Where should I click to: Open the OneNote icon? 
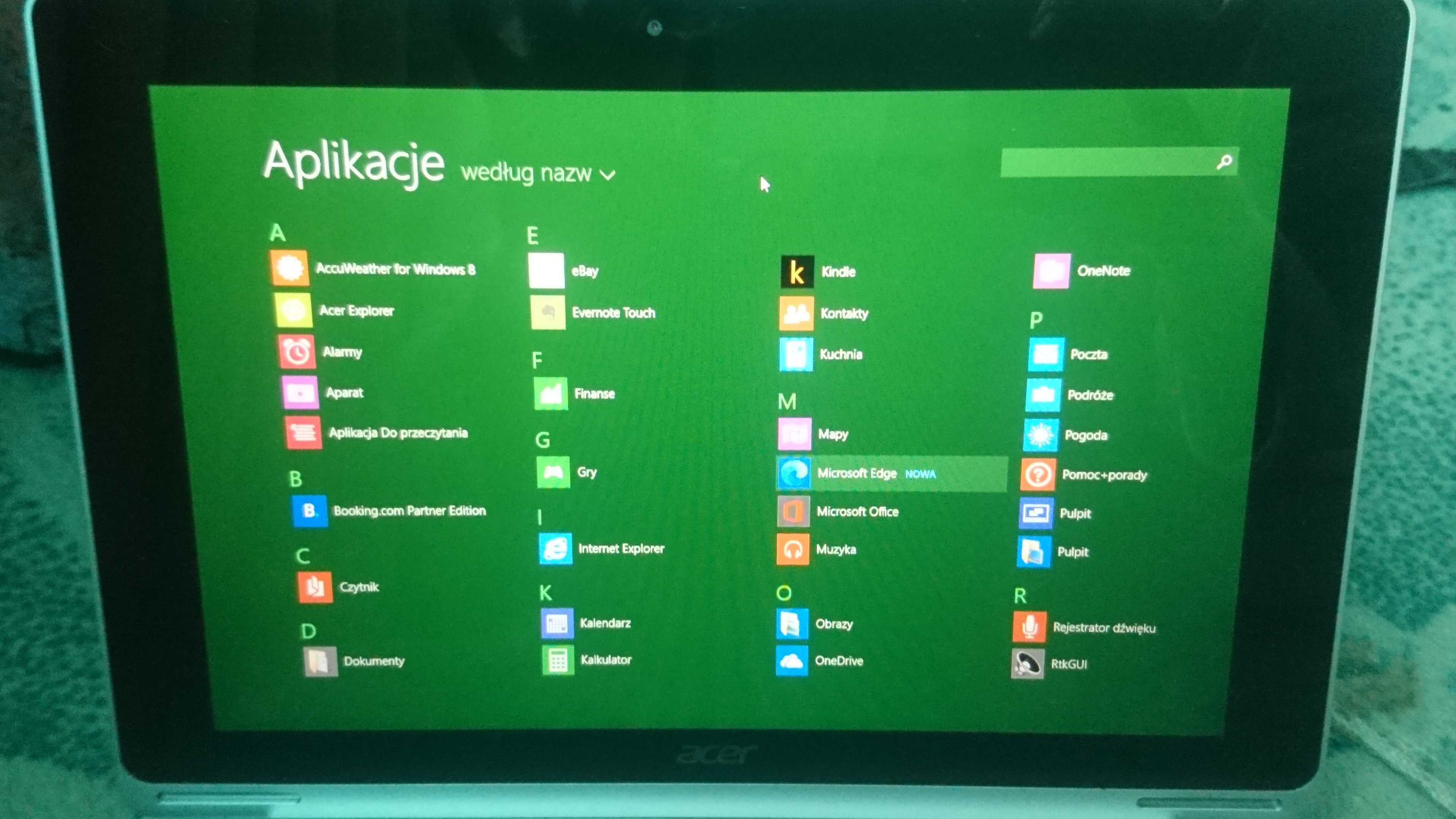tap(1051, 271)
